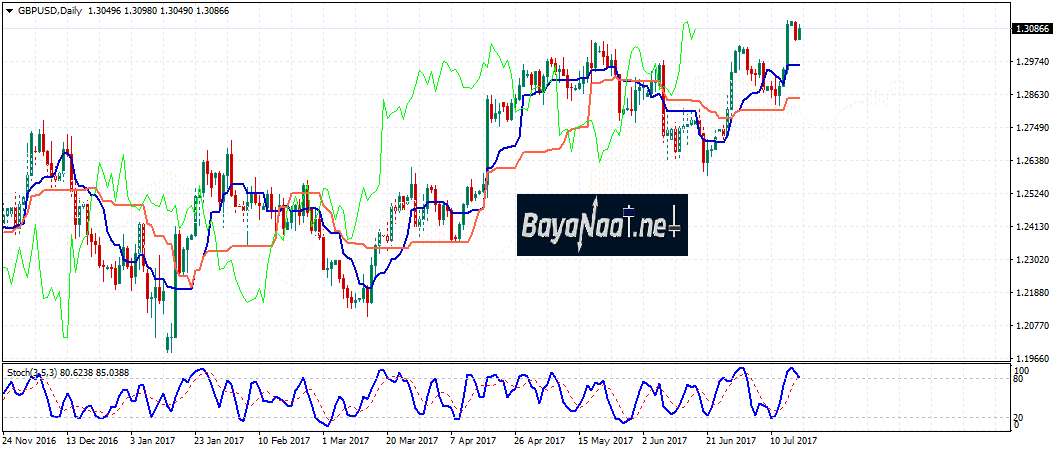The width and height of the screenshot is (1053, 452).
Task: Click the BayaNaat.net watermark logo
Action: (x=602, y=224)
